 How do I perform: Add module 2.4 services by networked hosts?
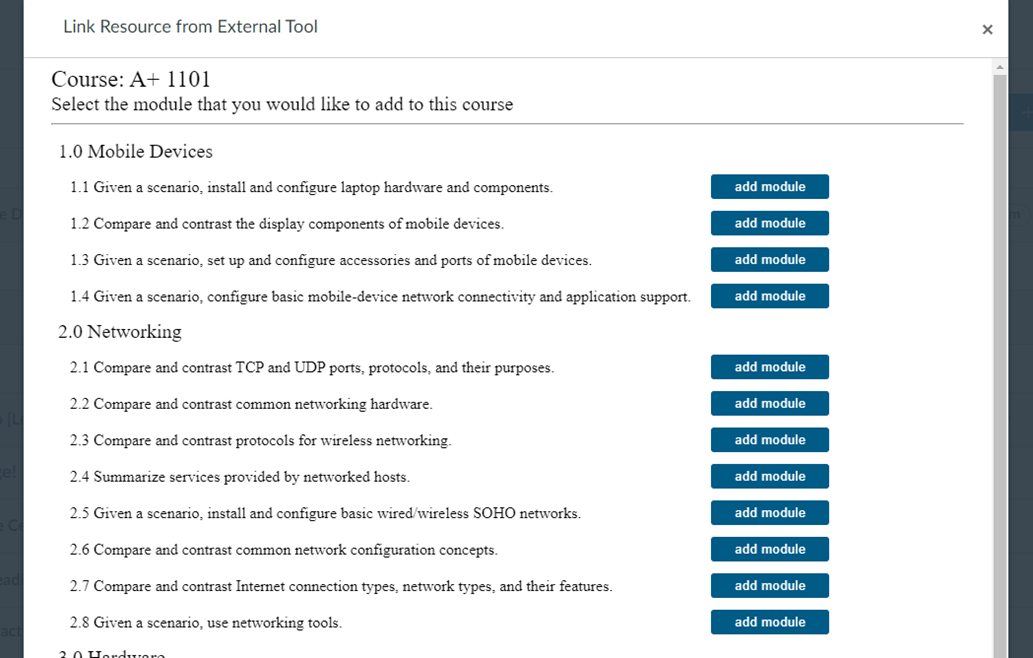pyautogui.click(x=769, y=477)
